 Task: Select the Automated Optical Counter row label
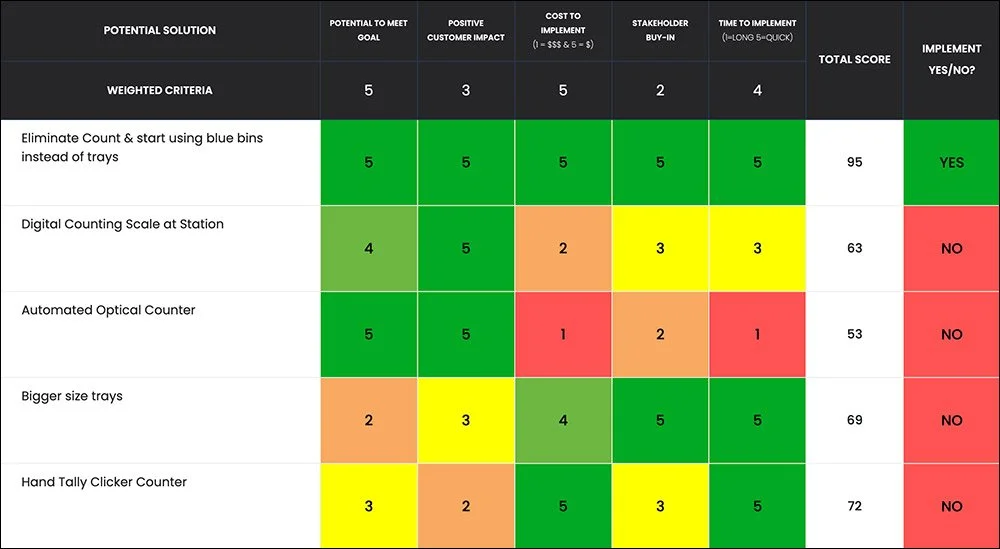pos(108,311)
